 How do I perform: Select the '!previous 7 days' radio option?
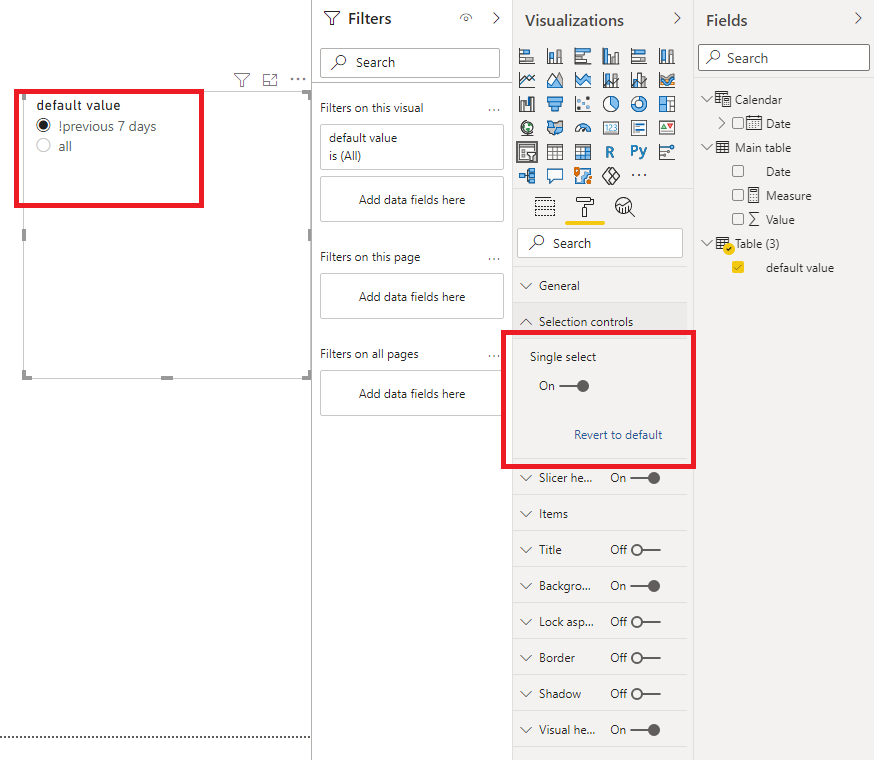click(43, 125)
